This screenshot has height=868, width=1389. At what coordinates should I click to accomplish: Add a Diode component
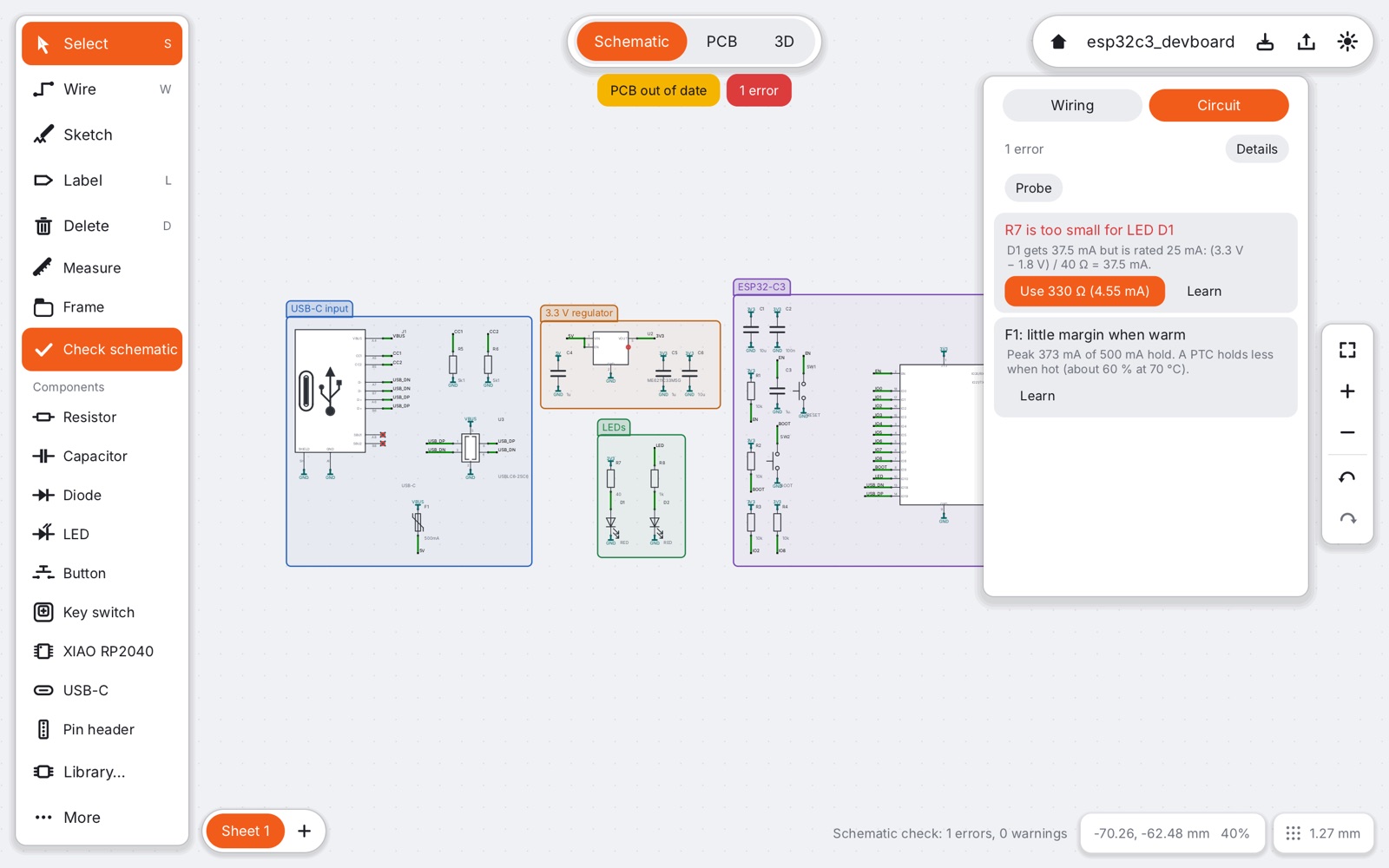tap(102, 495)
